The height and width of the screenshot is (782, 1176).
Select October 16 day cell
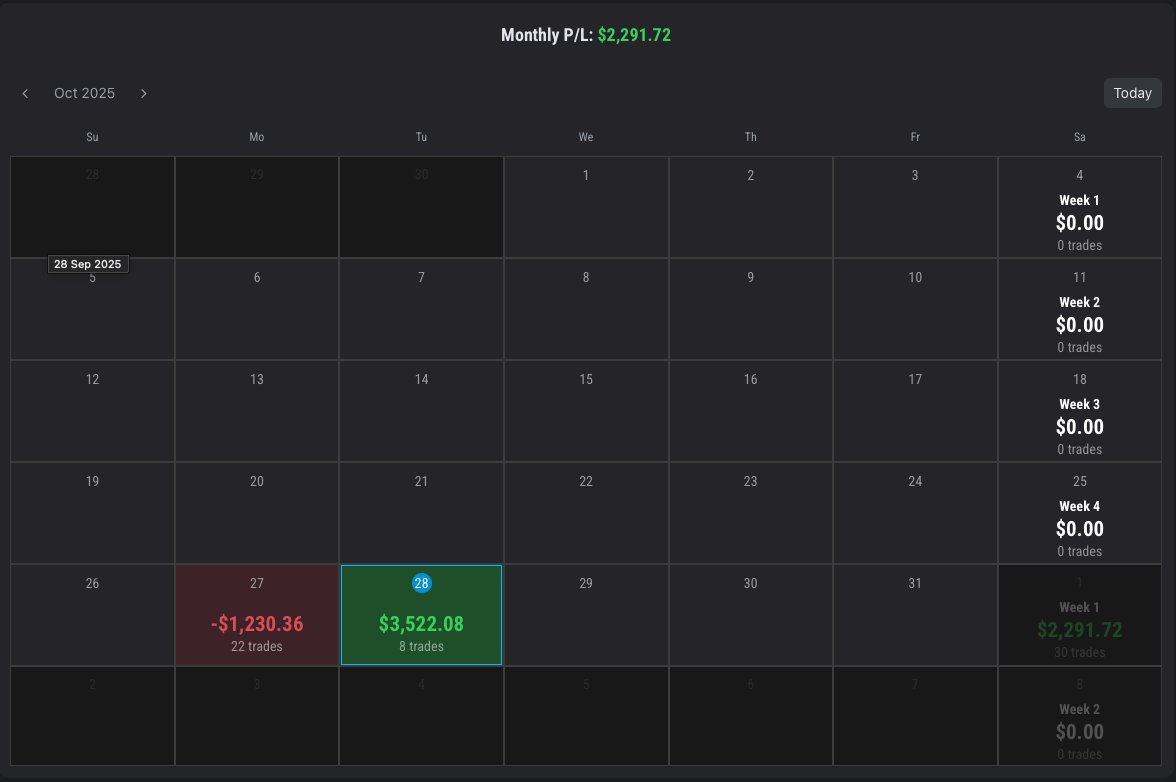click(751, 411)
